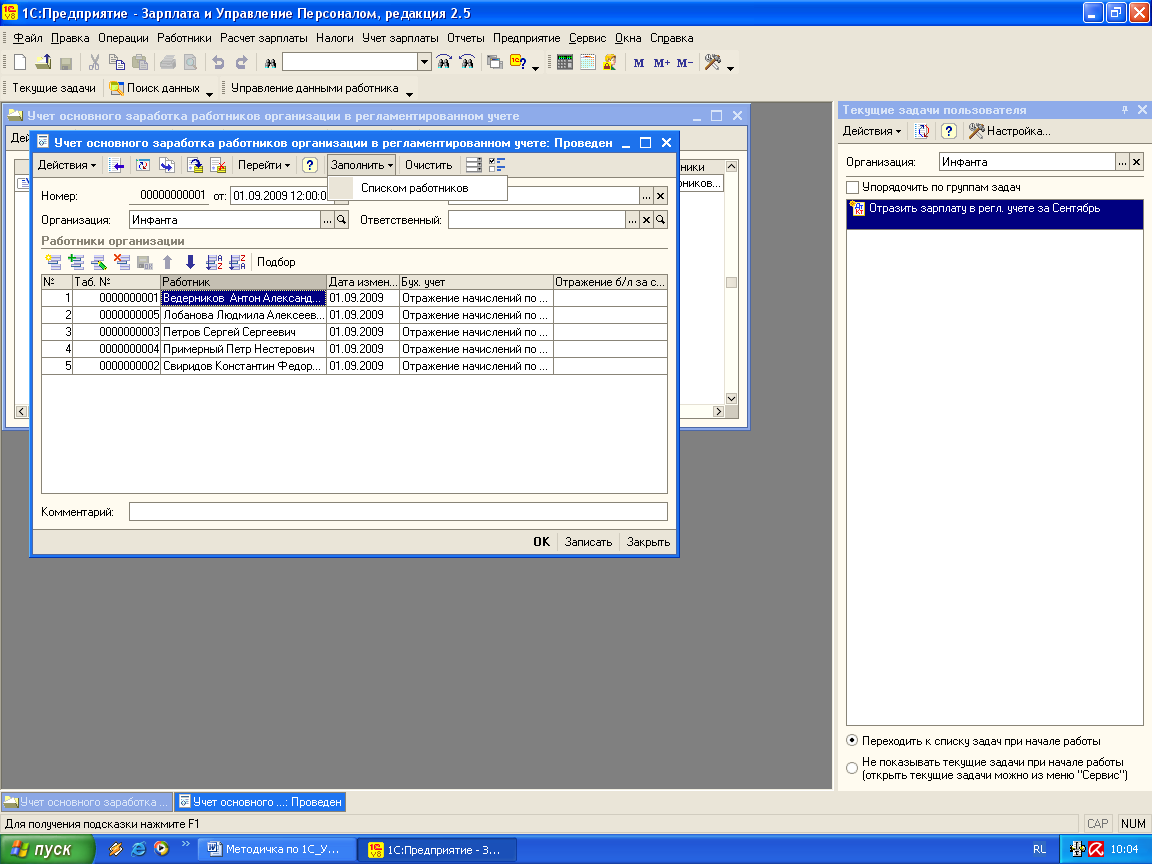
Task: Click the help question icon in document toolbar
Action: (309, 165)
